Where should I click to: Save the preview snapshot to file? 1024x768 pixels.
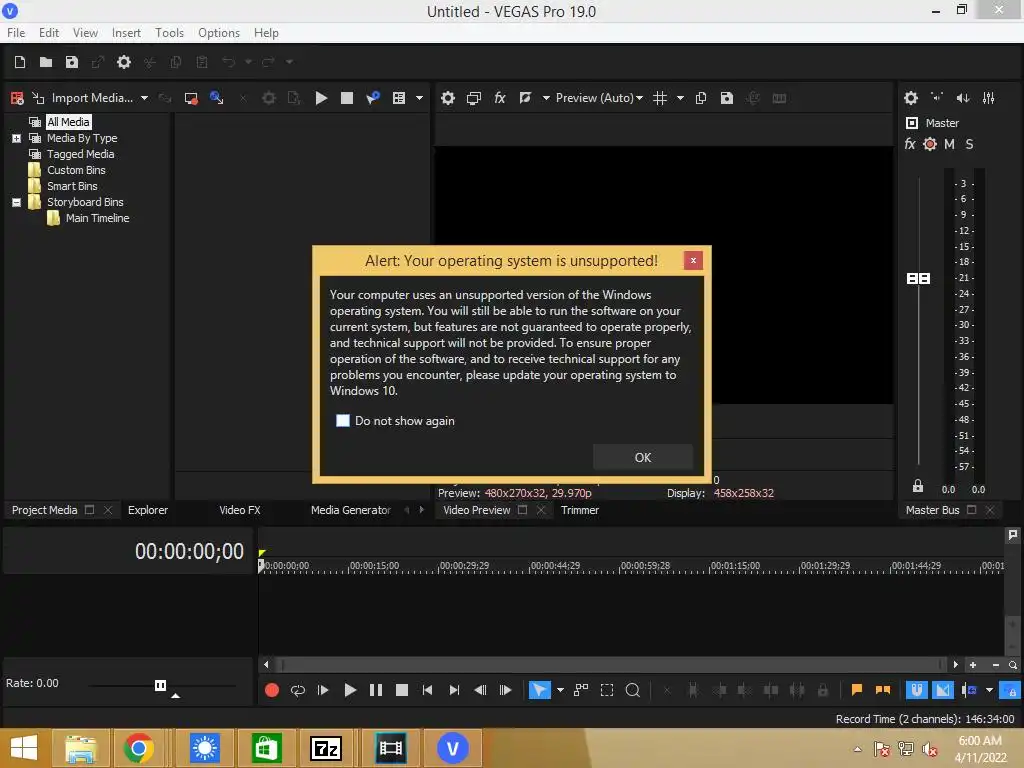click(x=727, y=98)
